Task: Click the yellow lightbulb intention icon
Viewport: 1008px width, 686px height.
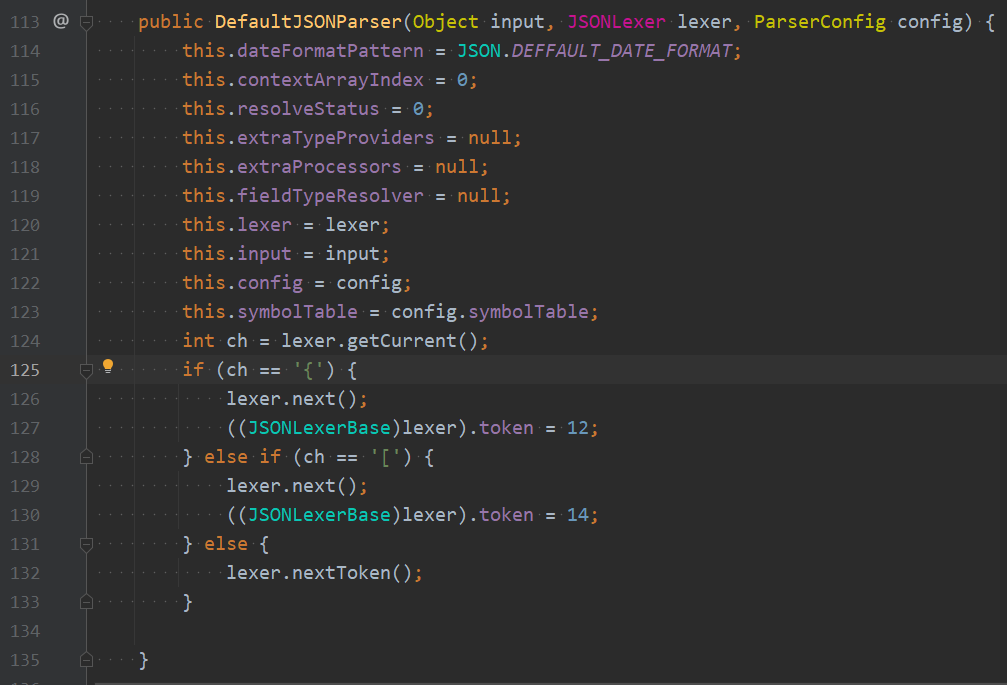Action: point(108,366)
